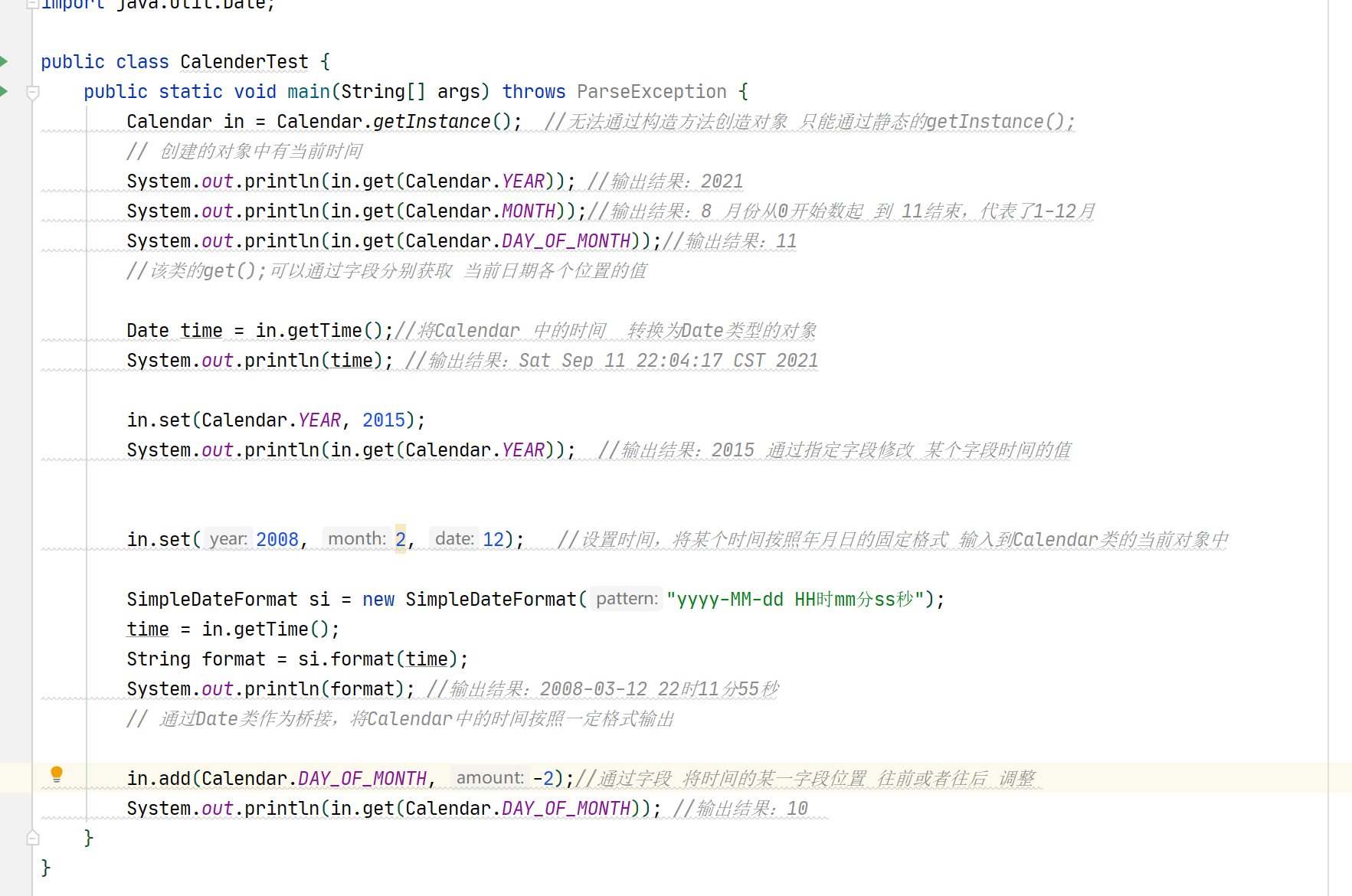Viewport: 1352px width, 896px height.
Task: Click getInstance in the Calendar declaration
Action: [432, 121]
